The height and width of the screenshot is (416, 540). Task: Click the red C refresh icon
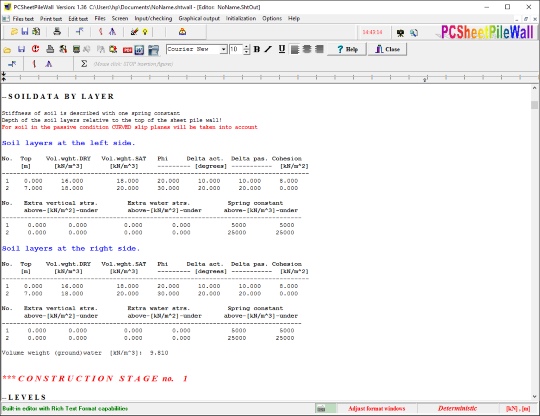[35, 49]
